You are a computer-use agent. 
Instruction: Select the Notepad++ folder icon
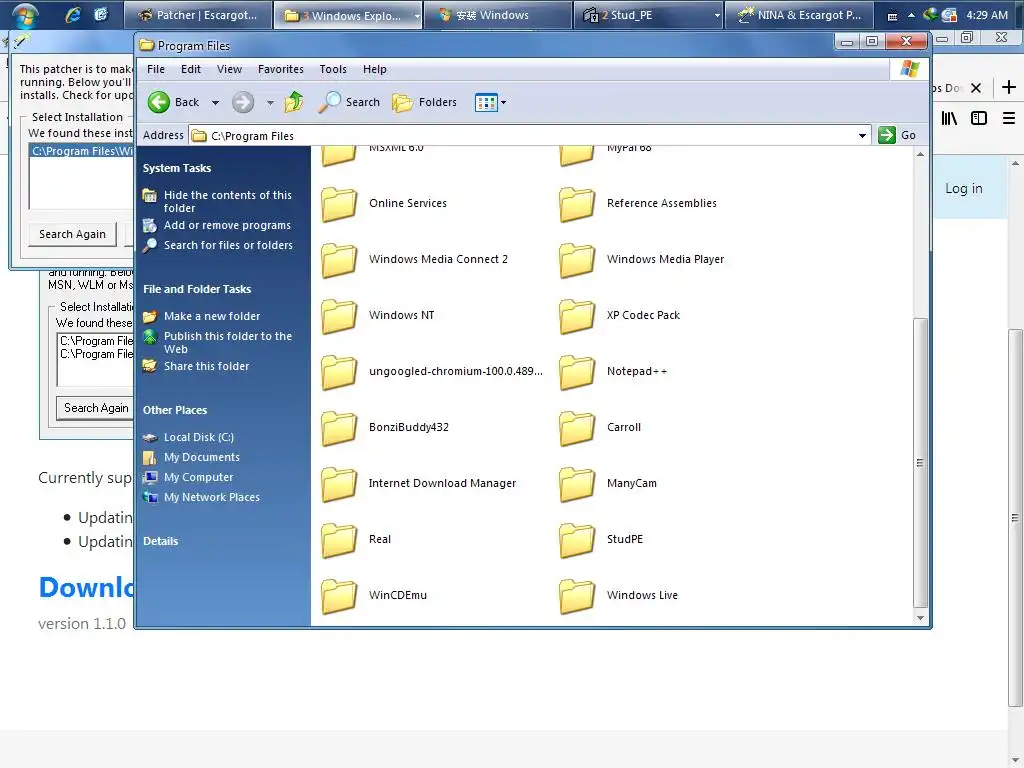577,372
